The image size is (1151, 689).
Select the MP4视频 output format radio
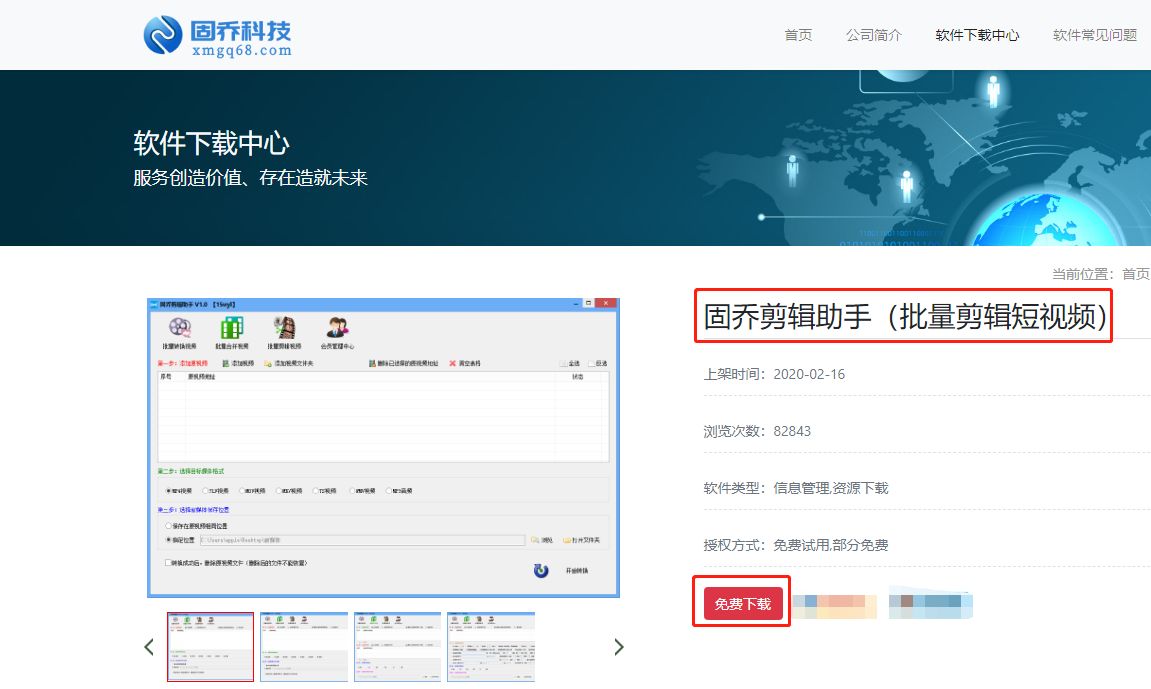167,489
